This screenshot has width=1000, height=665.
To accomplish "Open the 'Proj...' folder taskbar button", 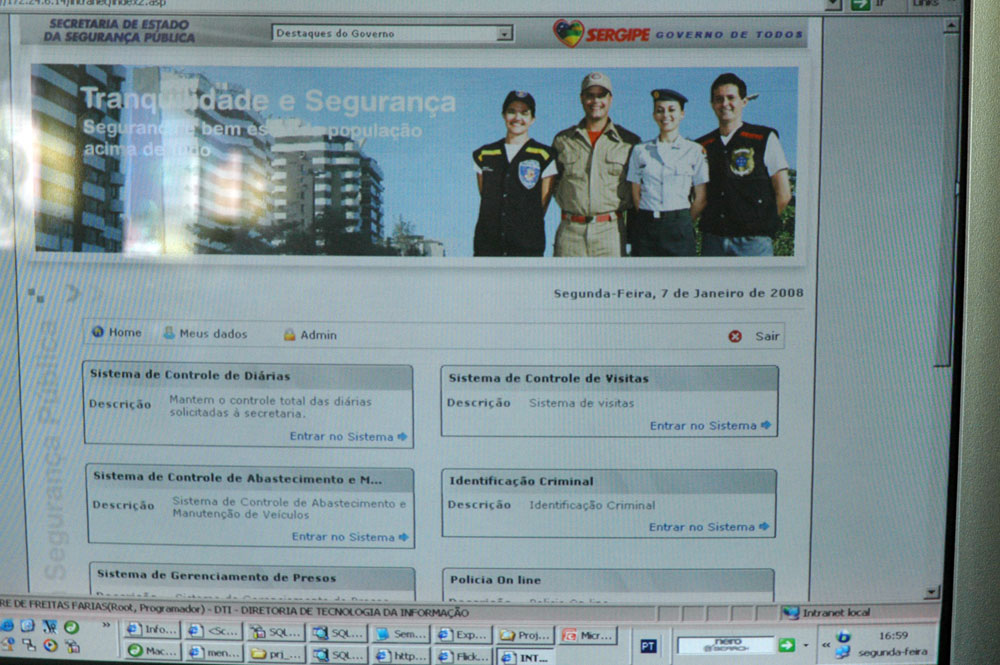I will point(524,635).
